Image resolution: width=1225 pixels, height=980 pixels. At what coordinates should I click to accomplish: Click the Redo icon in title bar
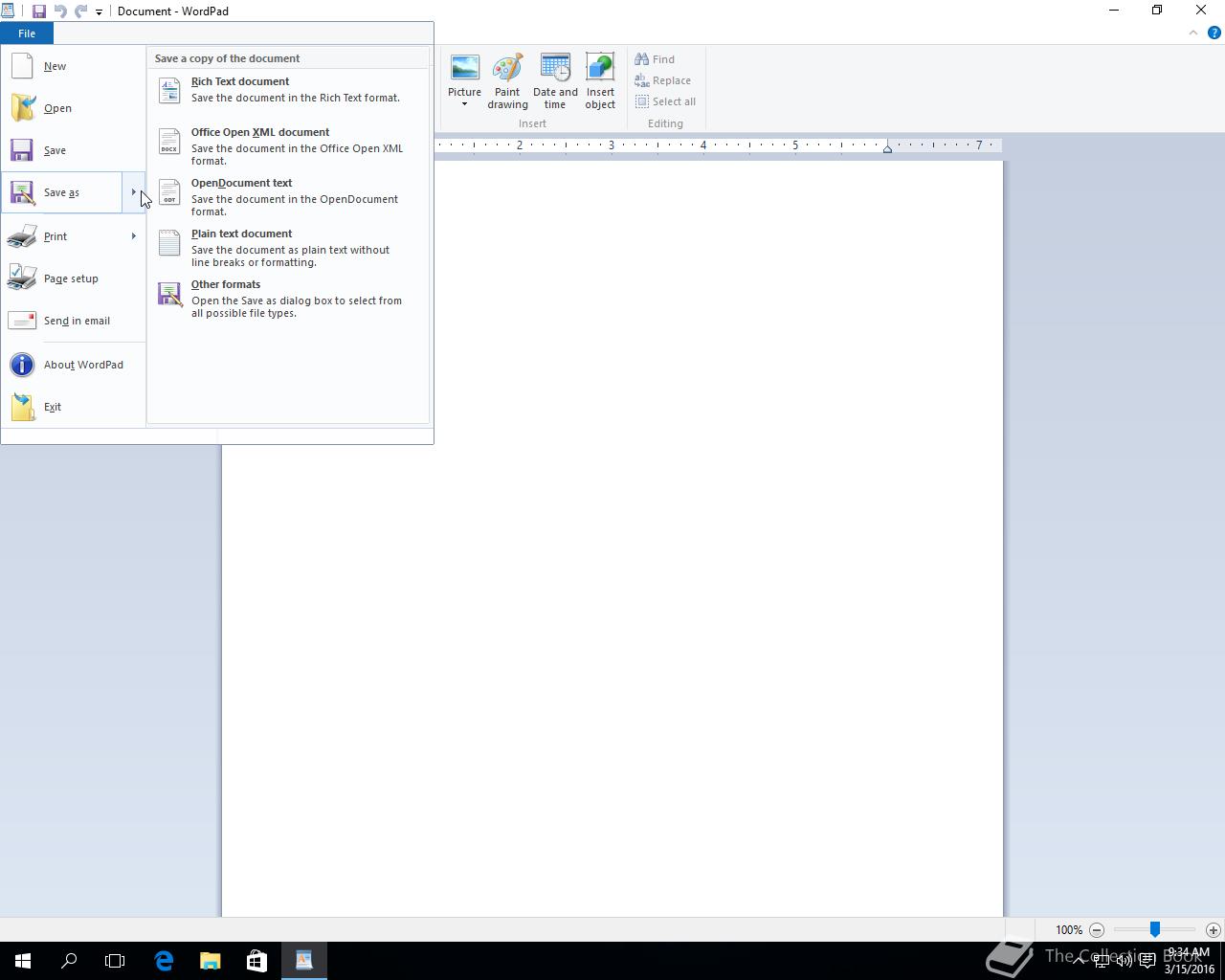[80, 11]
